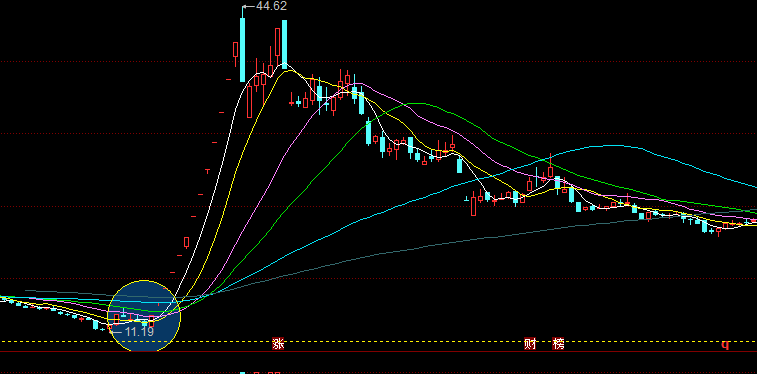Click the 涨 event marker icon
The image size is (757, 374).
[x=278, y=344]
